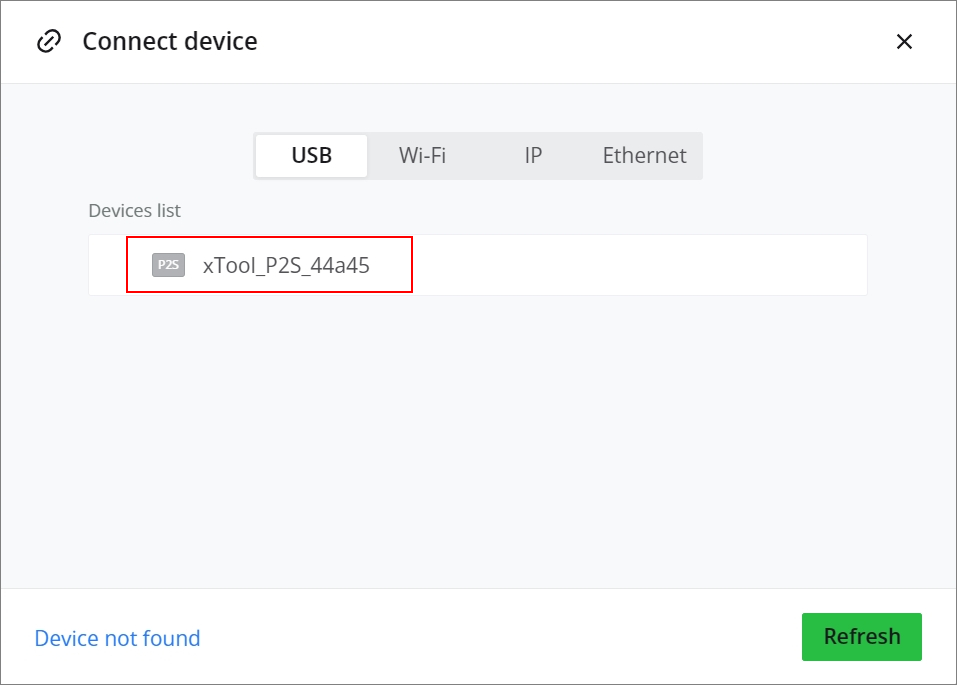Click the gray P2S device badge icon
Screen dimensions: 957x685
pos(168,265)
